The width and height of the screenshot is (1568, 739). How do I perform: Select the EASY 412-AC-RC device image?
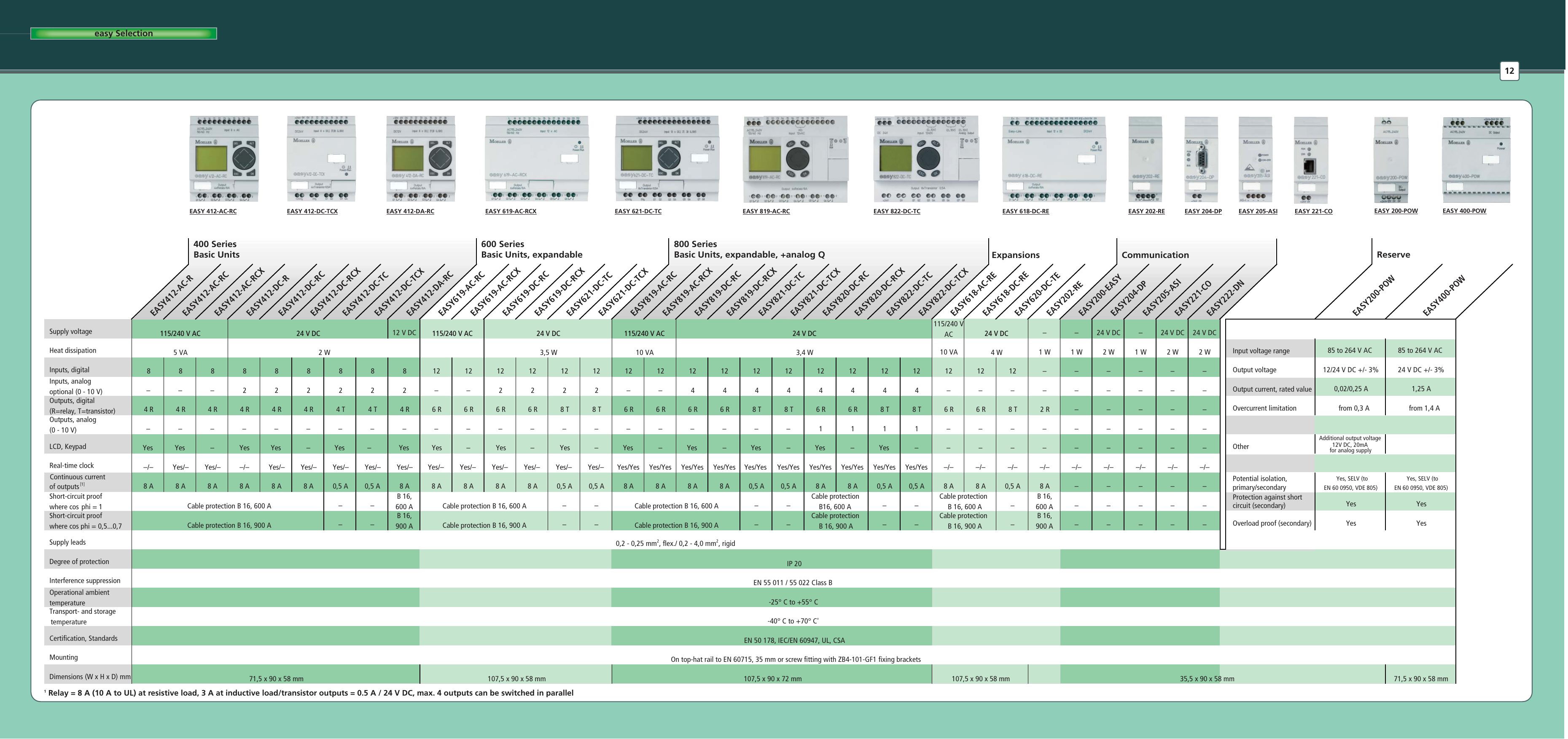click(224, 157)
